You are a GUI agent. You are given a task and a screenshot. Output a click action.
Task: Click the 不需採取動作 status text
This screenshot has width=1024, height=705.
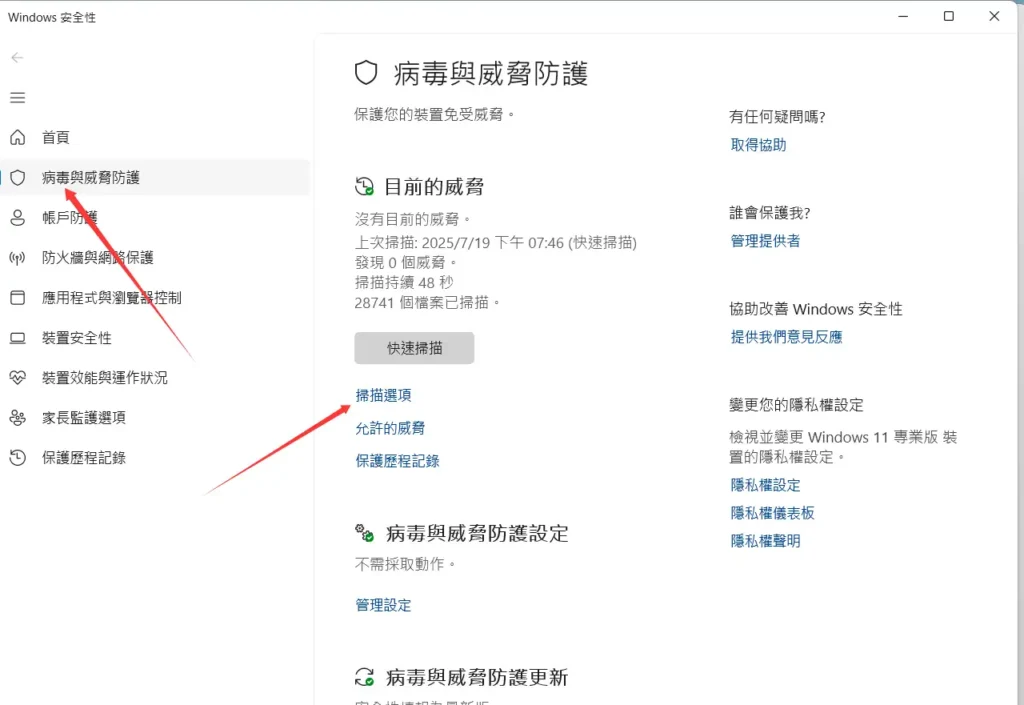click(404, 564)
